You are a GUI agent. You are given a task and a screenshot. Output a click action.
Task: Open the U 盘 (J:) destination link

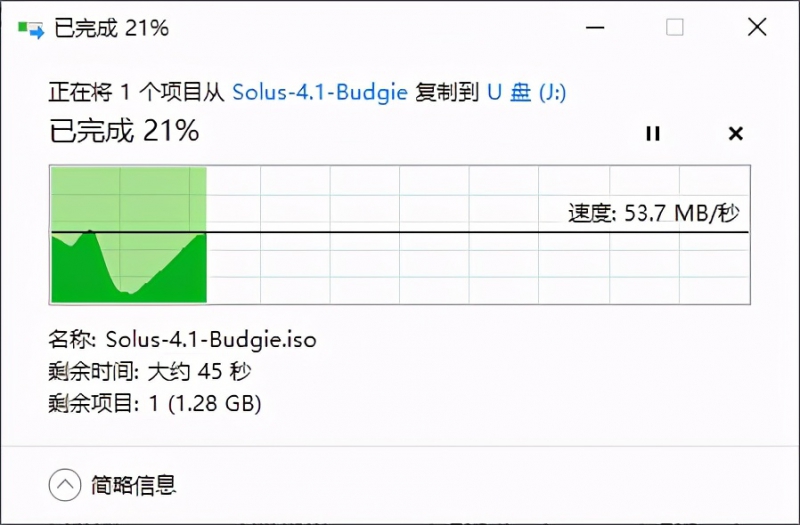coord(527,92)
